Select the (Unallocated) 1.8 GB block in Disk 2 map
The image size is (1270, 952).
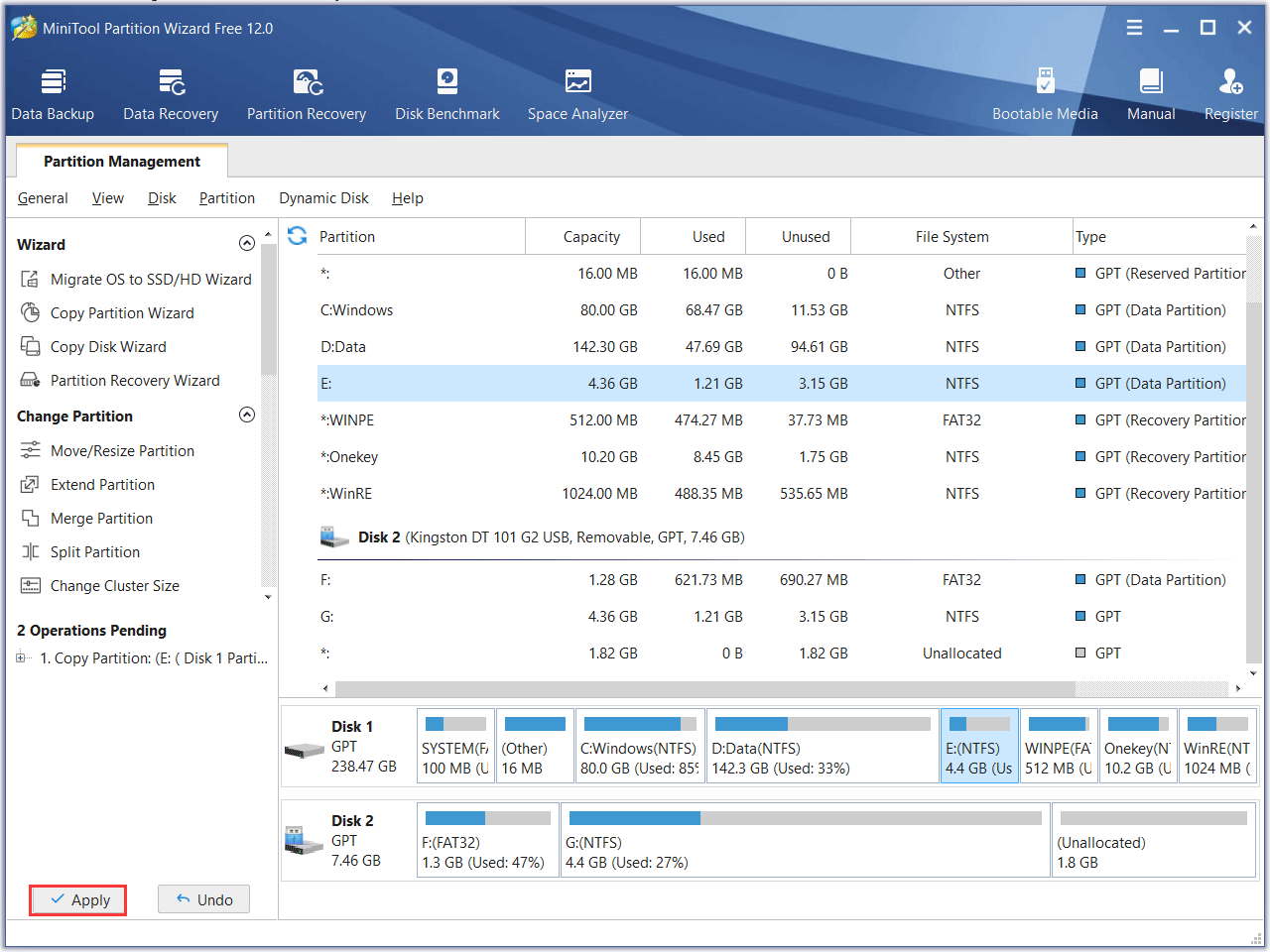pos(1154,840)
